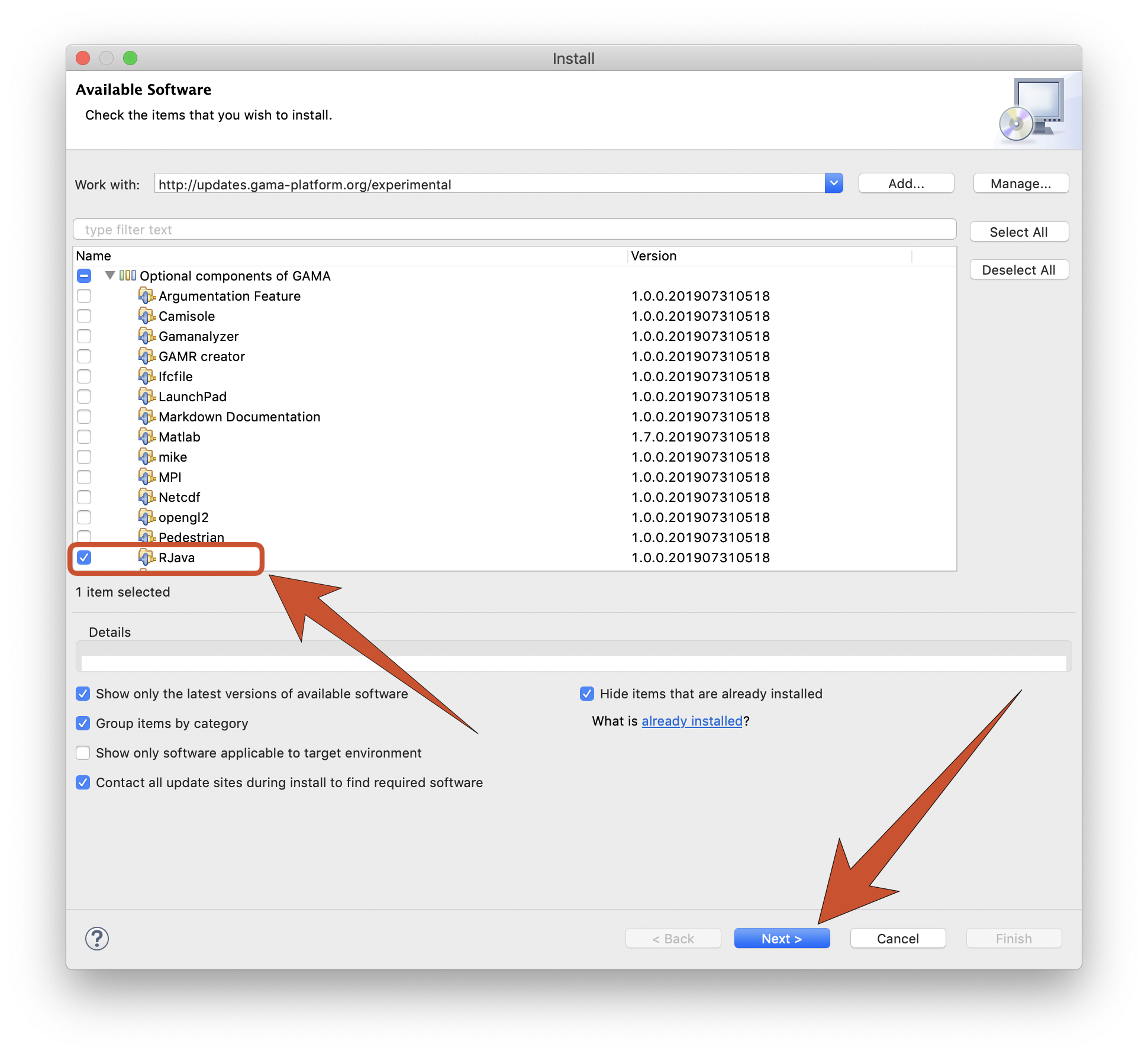Check the Ifcfile checkbox

click(x=84, y=376)
